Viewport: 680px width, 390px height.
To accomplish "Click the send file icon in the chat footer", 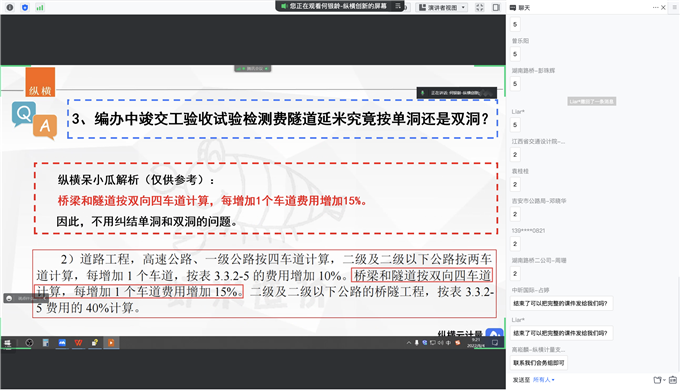I will [657, 380].
